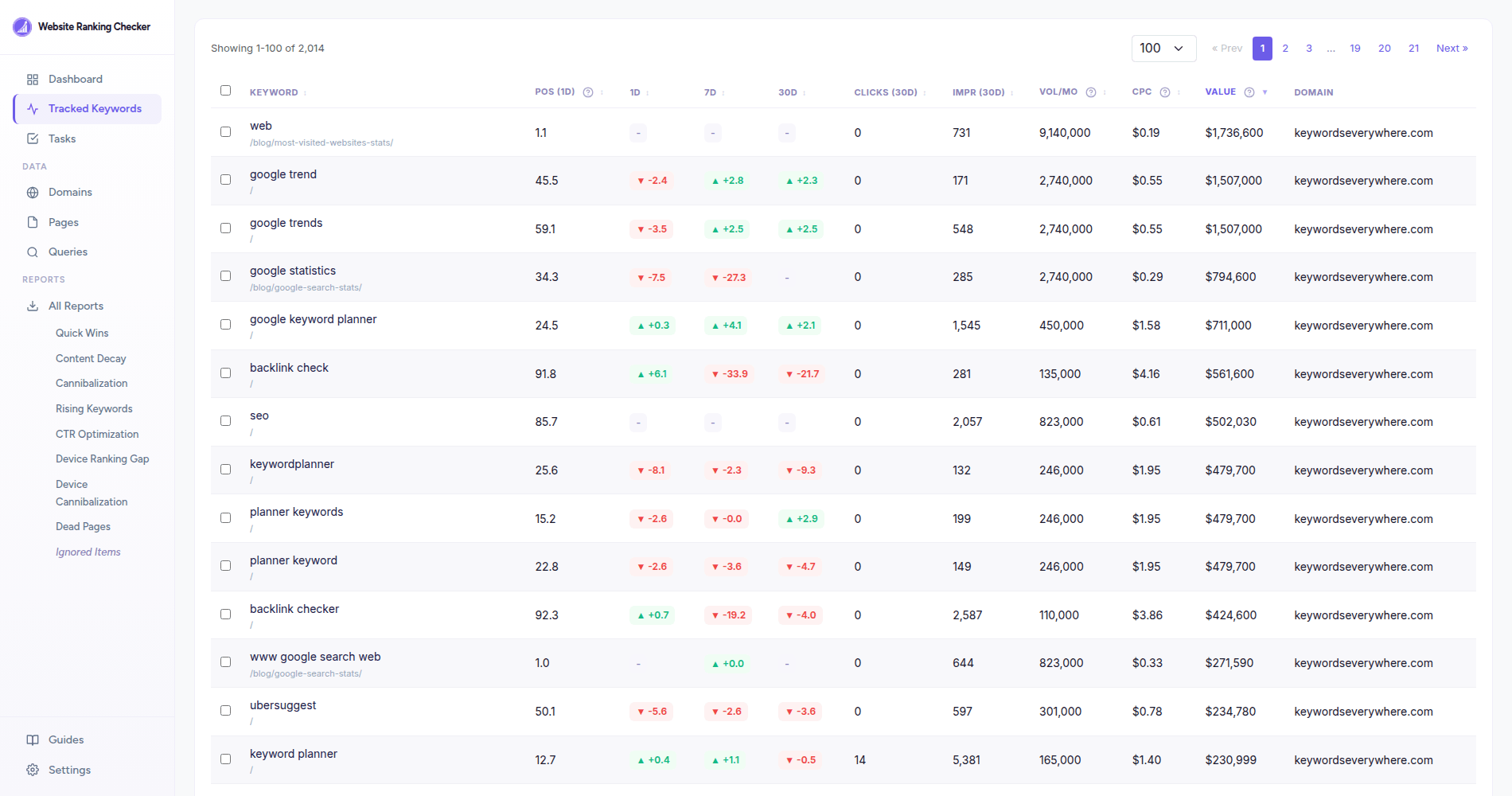Click keyword text 'backlink checker'
The image size is (1512, 796).
coord(294,609)
